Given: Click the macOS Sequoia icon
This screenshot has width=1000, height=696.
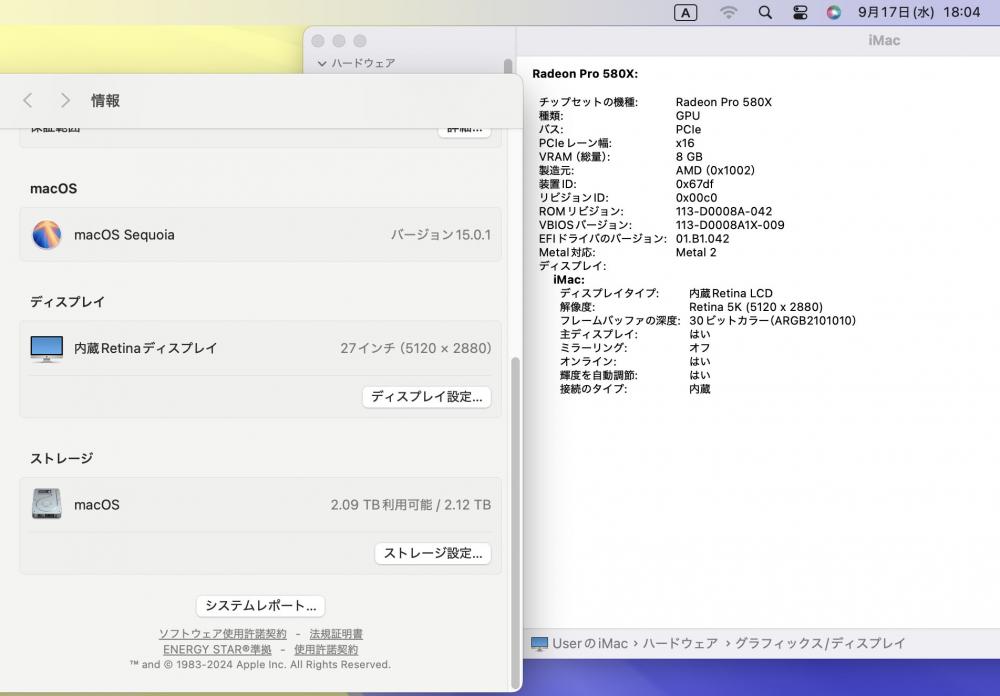Looking at the screenshot, I should 47,235.
